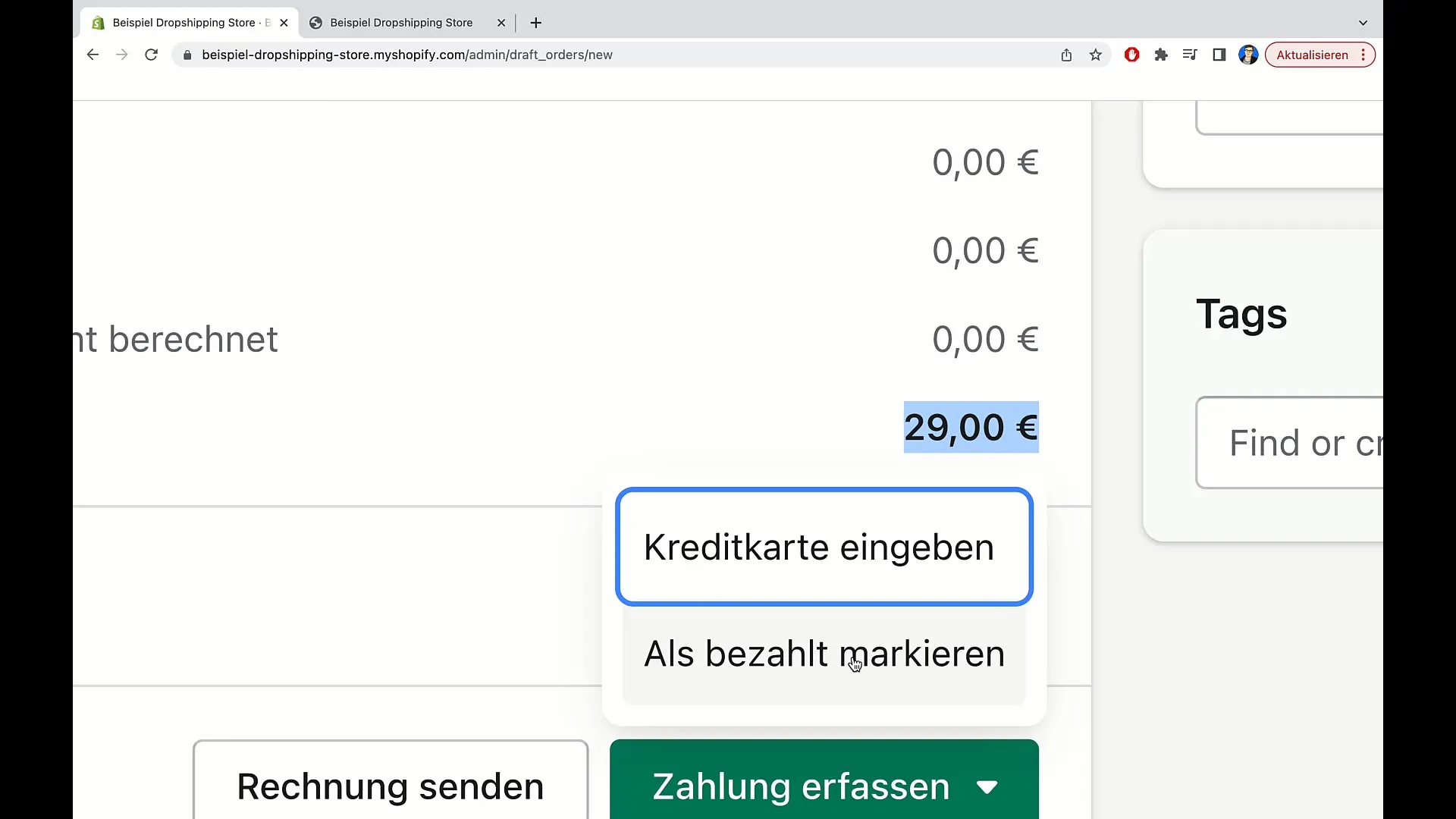Click the browser back arrow
The width and height of the screenshot is (1456, 819).
93,55
